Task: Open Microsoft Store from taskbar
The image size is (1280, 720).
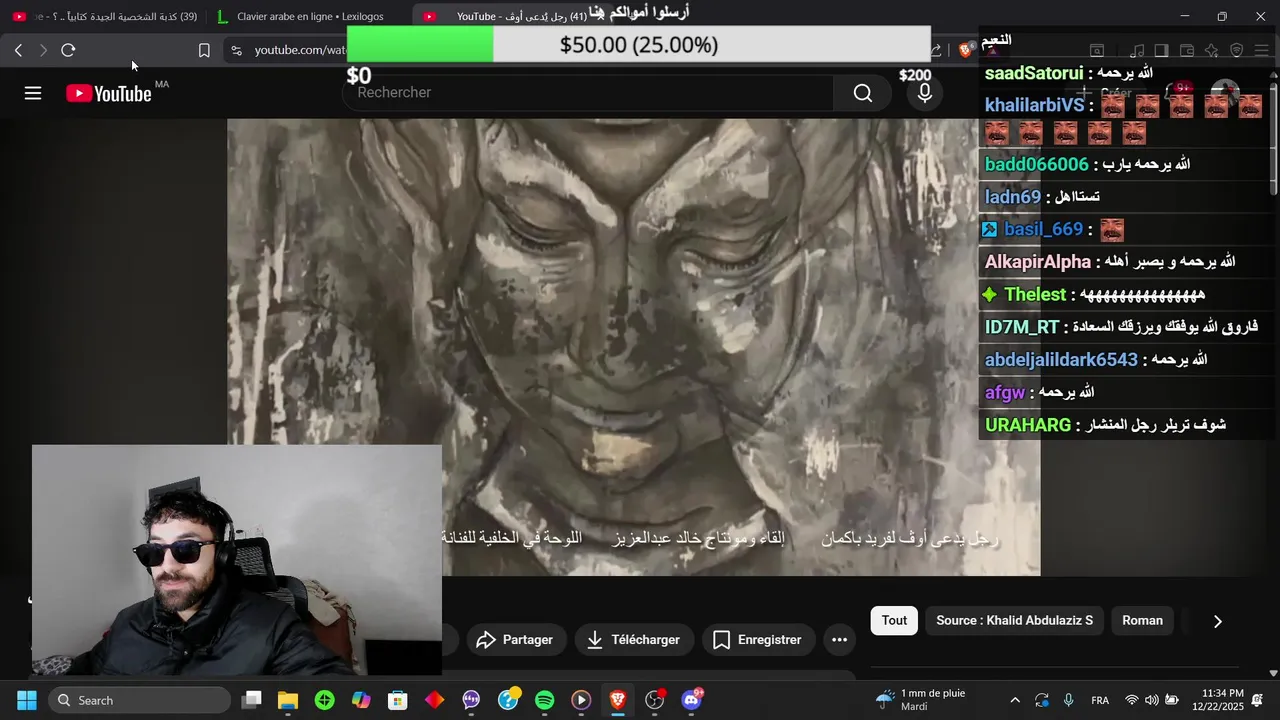Action: (398, 700)
